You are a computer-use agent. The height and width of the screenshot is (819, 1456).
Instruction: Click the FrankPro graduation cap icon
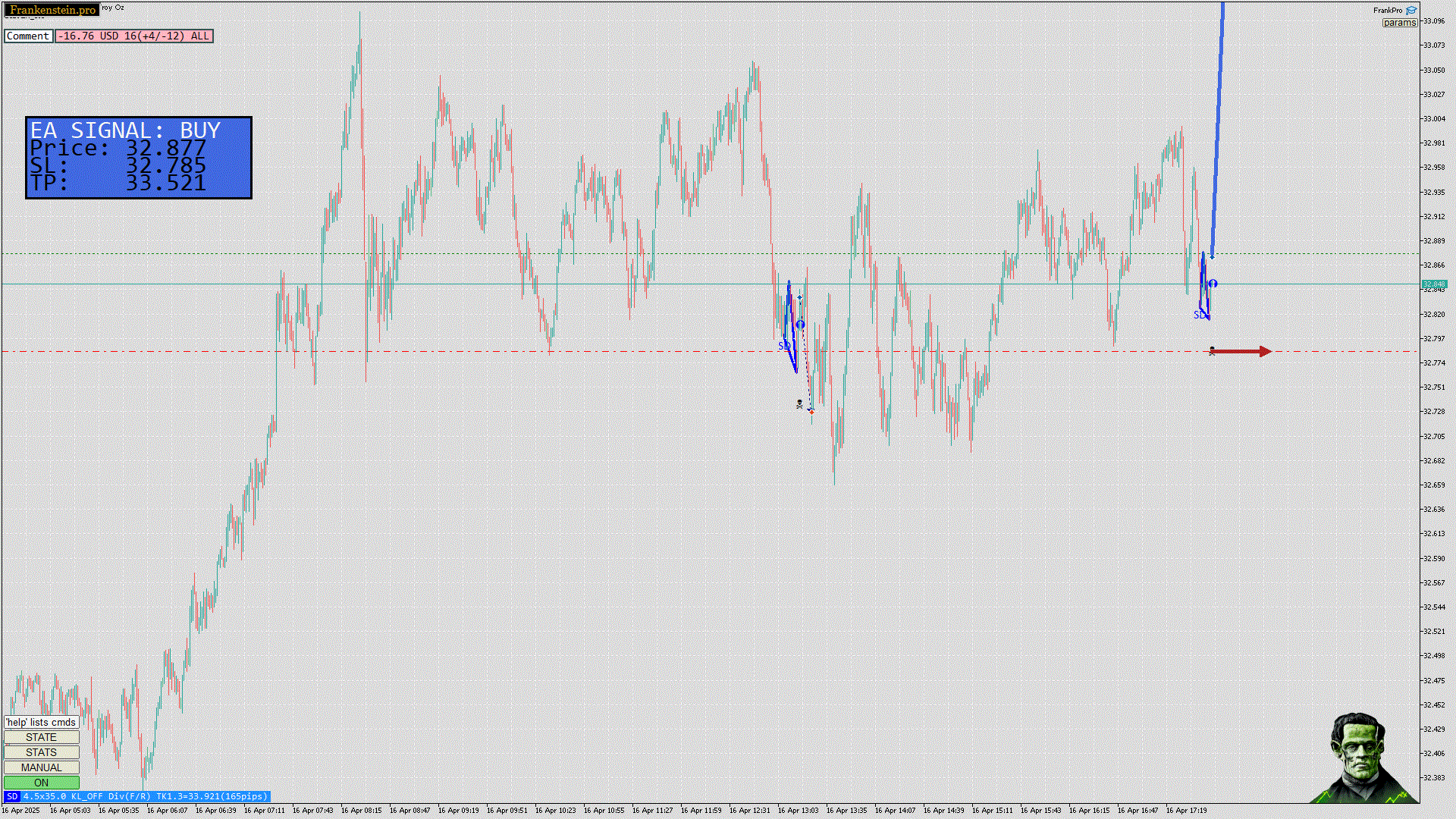[1411, 11]
